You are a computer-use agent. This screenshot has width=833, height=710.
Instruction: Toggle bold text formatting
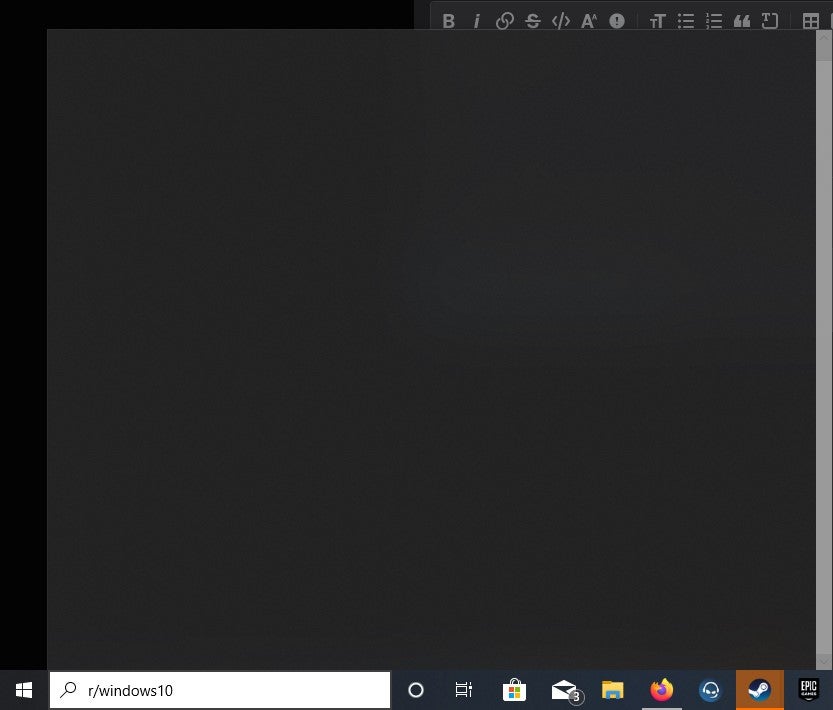pyautogui.click(x=449, y=20)
